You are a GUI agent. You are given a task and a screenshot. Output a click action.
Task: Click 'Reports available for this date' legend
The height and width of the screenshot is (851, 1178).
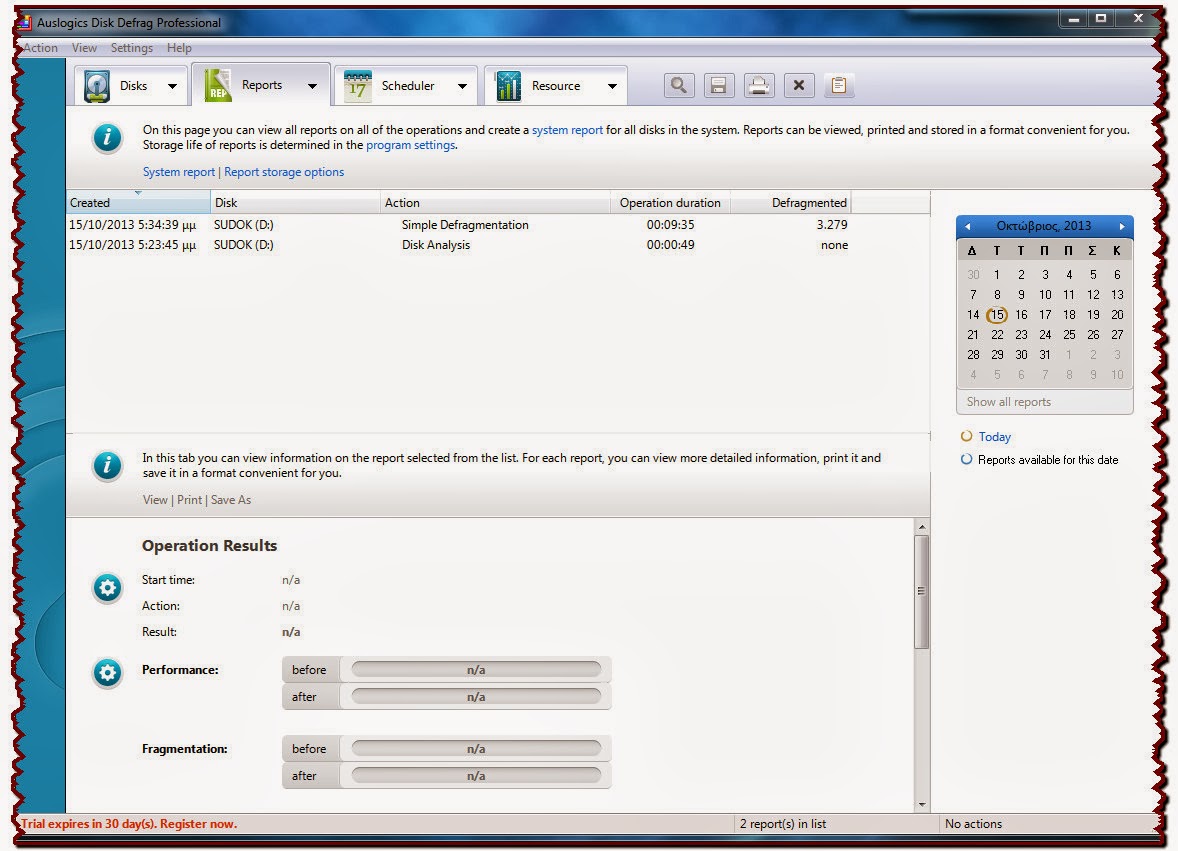tap(1048, 460)
